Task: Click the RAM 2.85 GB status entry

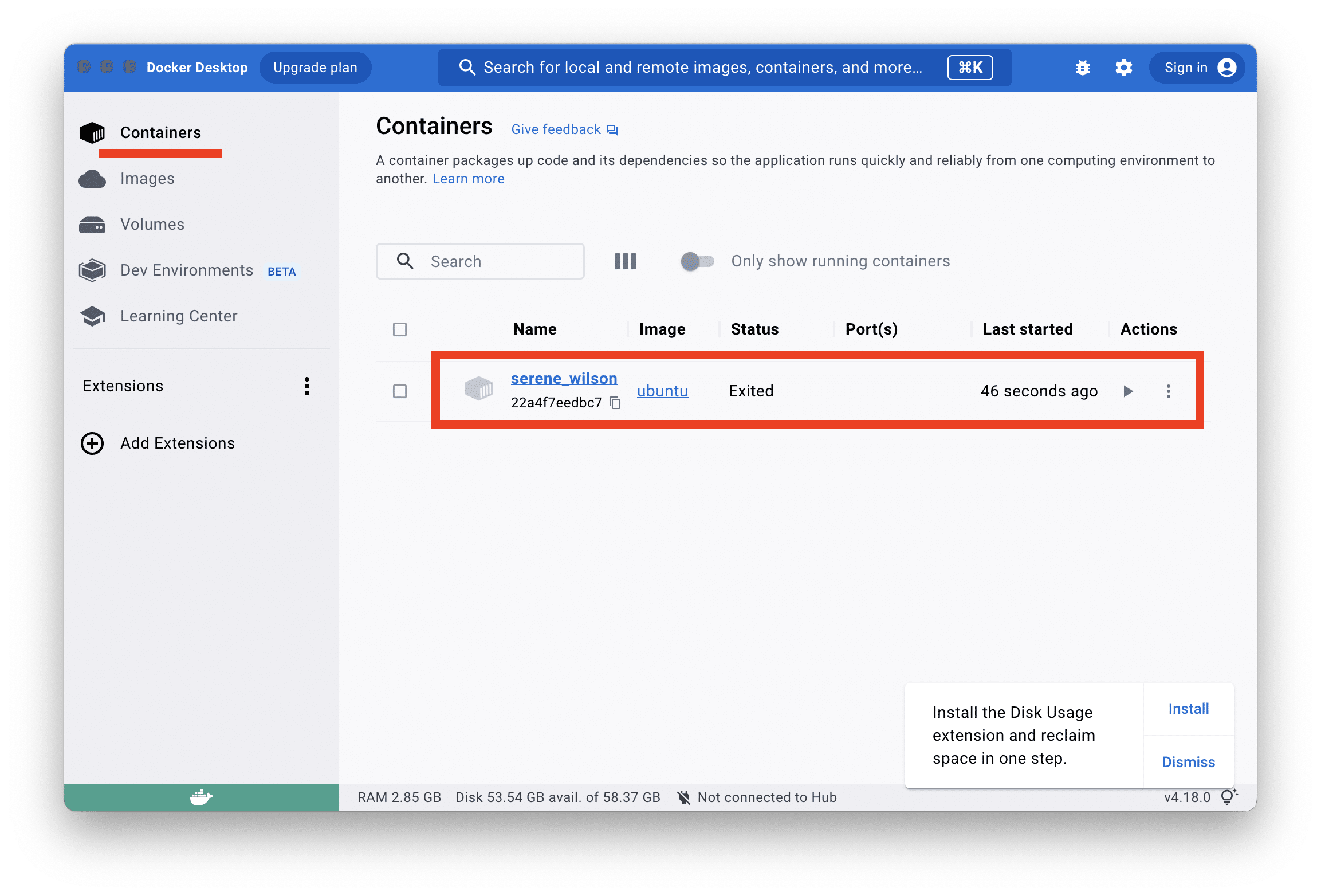Action: tap(399, 797)
